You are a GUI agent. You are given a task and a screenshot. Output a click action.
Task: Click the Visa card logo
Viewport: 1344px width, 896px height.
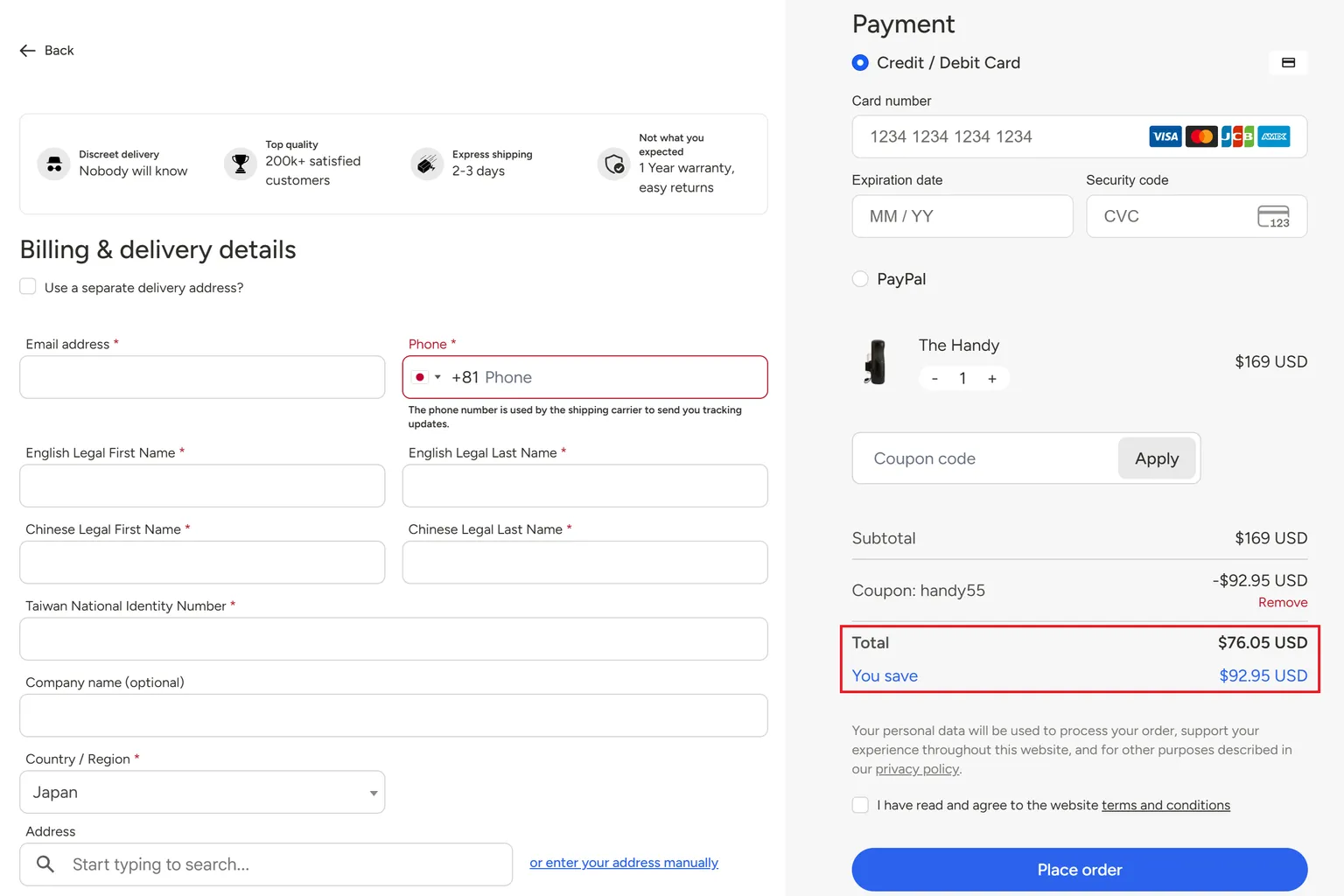coord(1165,136)
